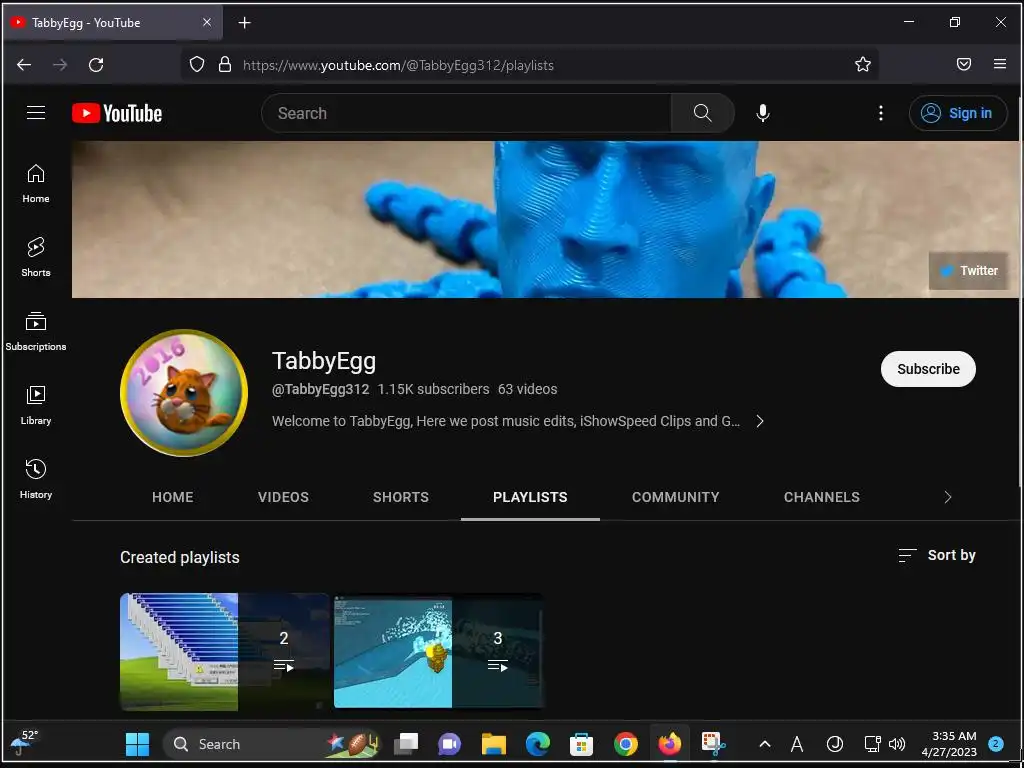This screenshot has width=1024, height=768.
Task: Open Library in the sidebar
Action: (x=36, y=405)
